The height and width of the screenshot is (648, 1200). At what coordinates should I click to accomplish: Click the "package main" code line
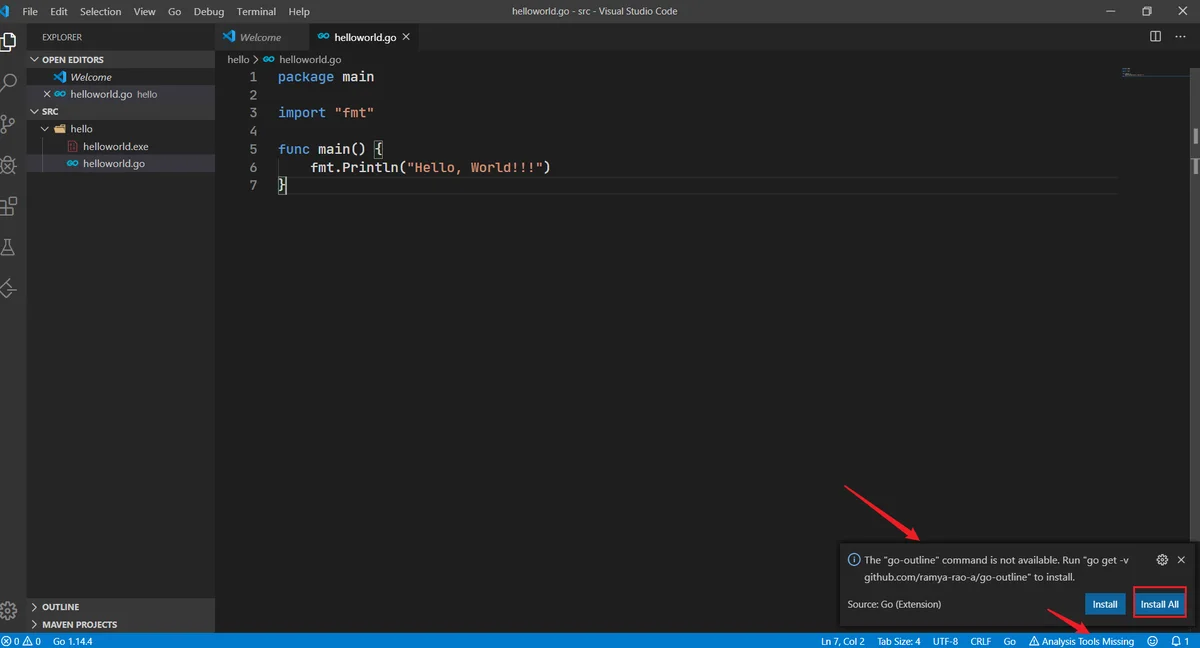326,77
